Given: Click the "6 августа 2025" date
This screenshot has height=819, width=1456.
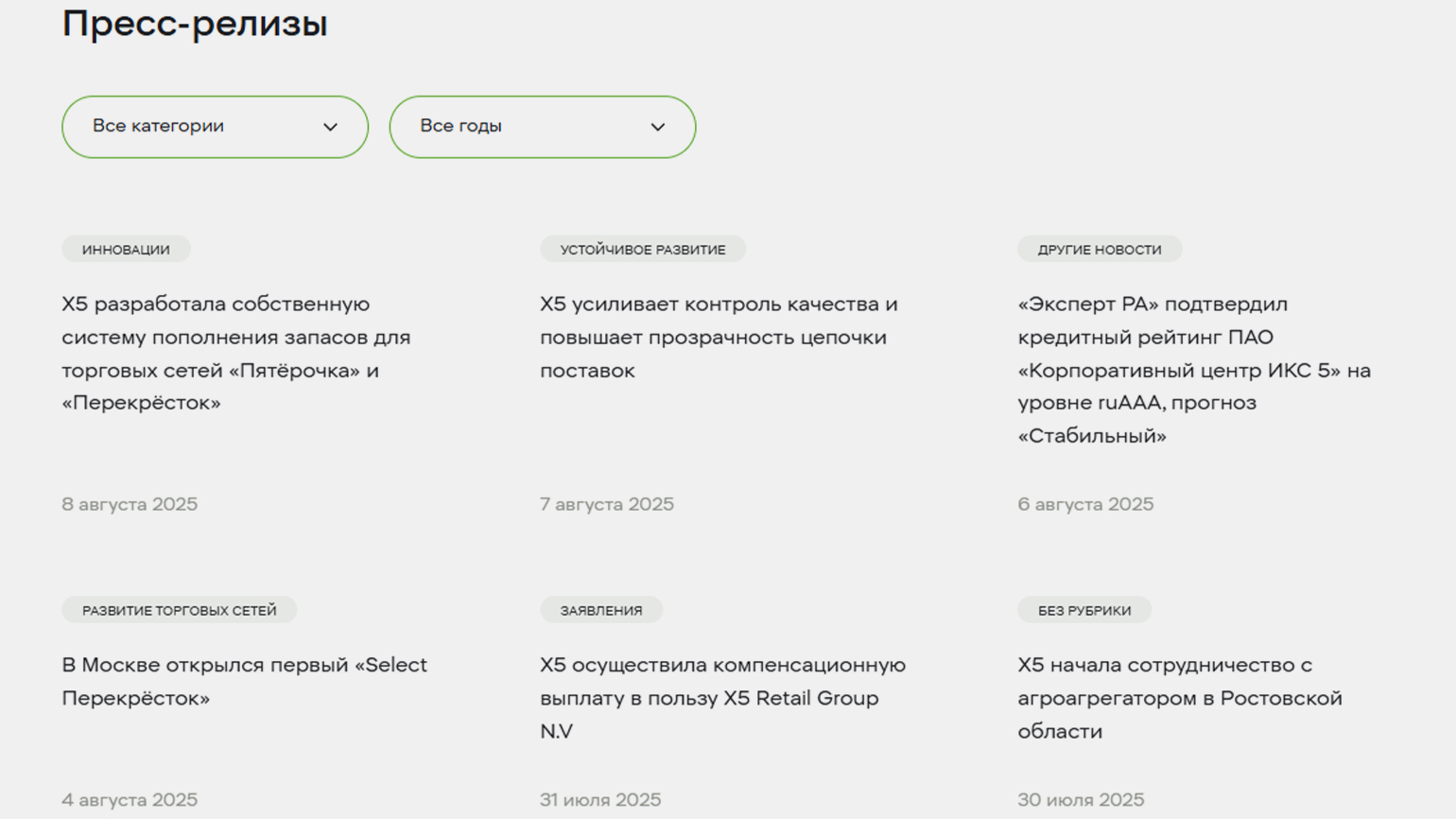Looking at the screenshot, I should (1085, 504).
